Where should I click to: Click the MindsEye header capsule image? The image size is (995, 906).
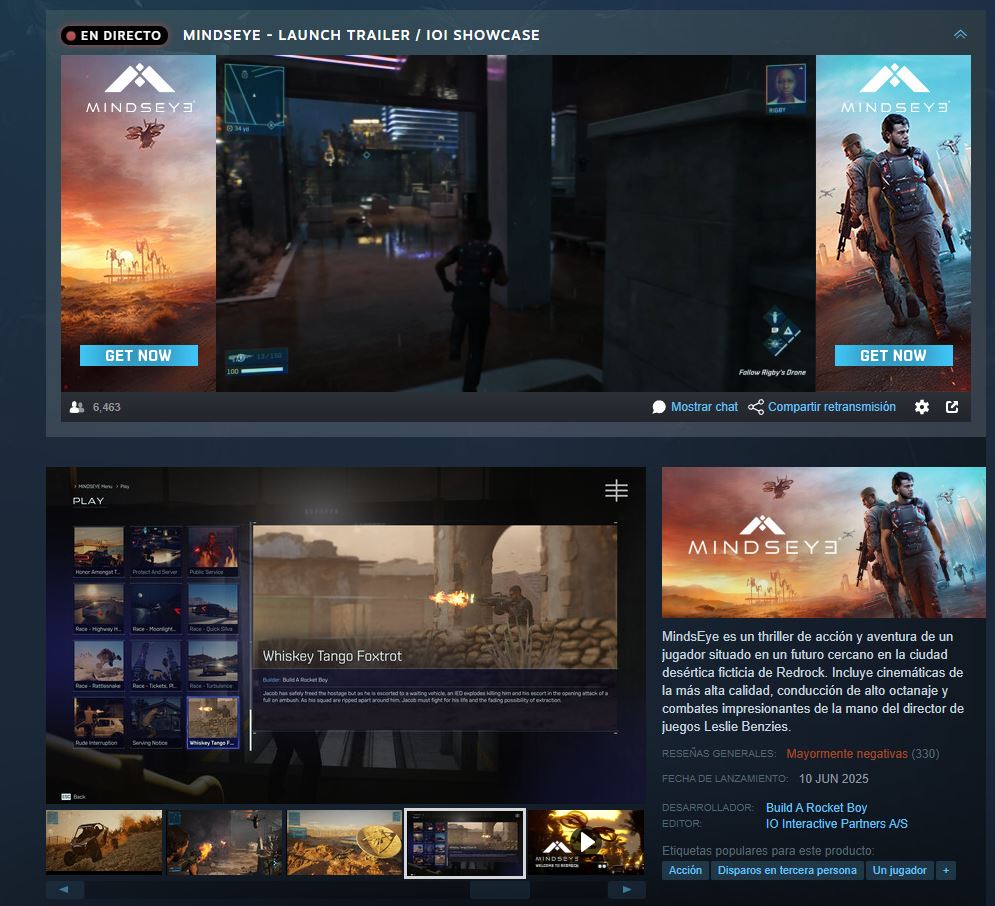pyautogui.click(x=824, y=542)
